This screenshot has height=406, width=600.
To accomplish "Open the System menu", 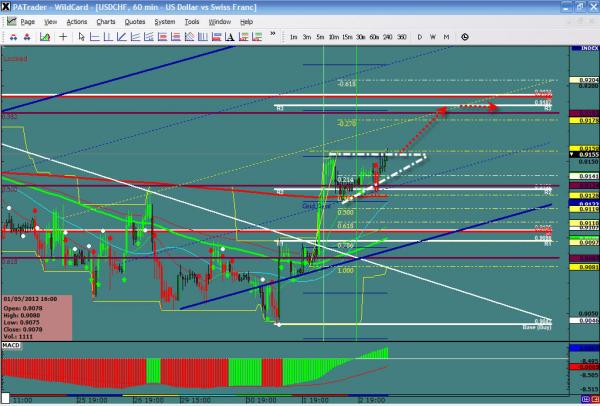I will [163, 21].
